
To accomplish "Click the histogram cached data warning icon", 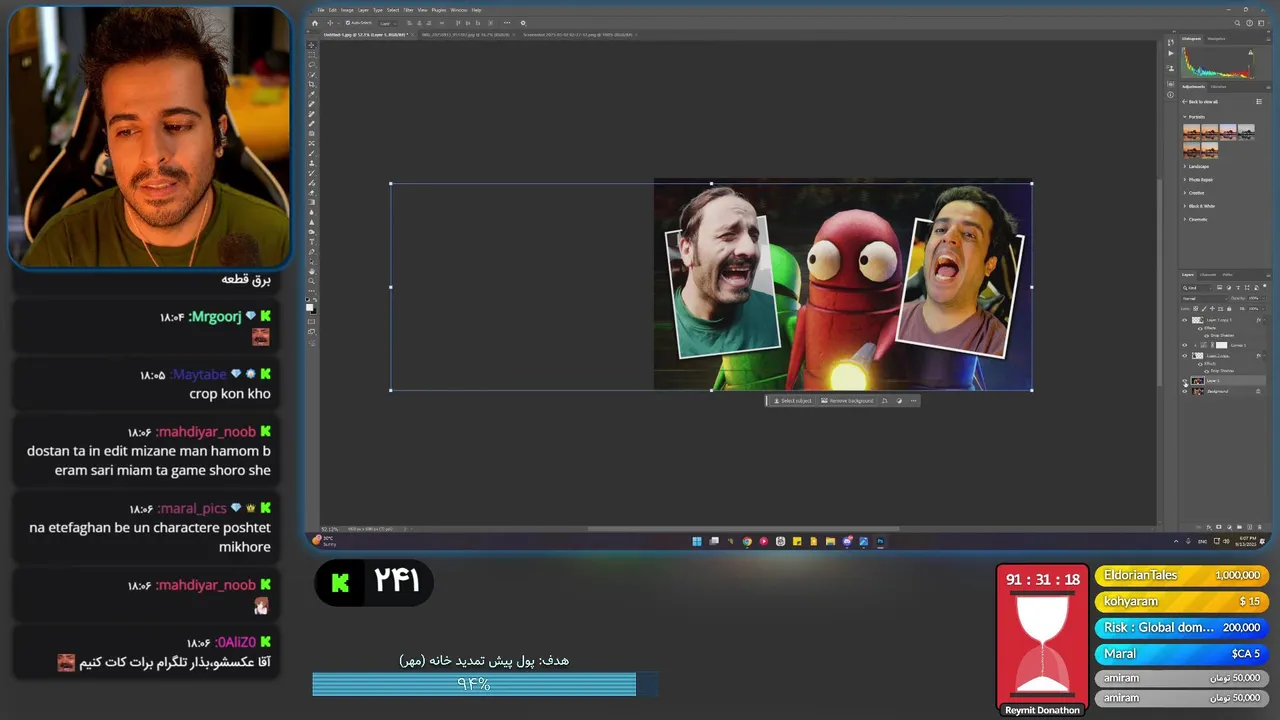I will [x=1251, y=52].
